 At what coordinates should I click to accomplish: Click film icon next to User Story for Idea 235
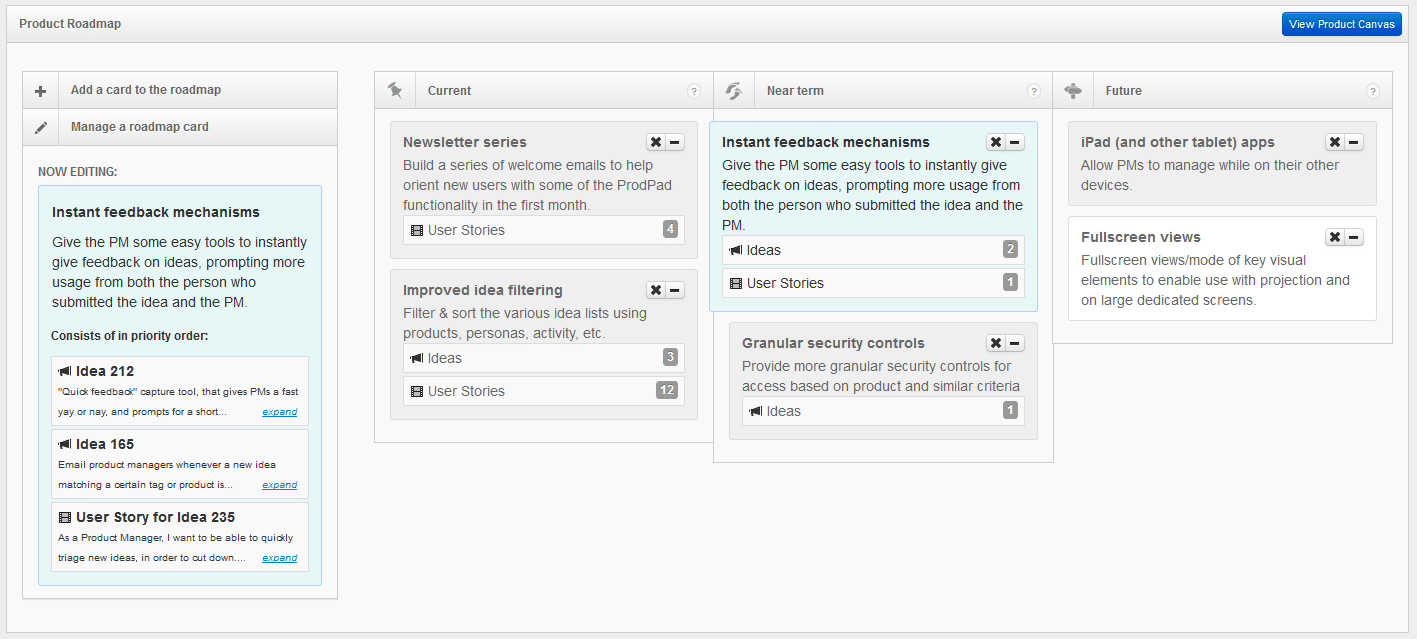click(65, 517)
